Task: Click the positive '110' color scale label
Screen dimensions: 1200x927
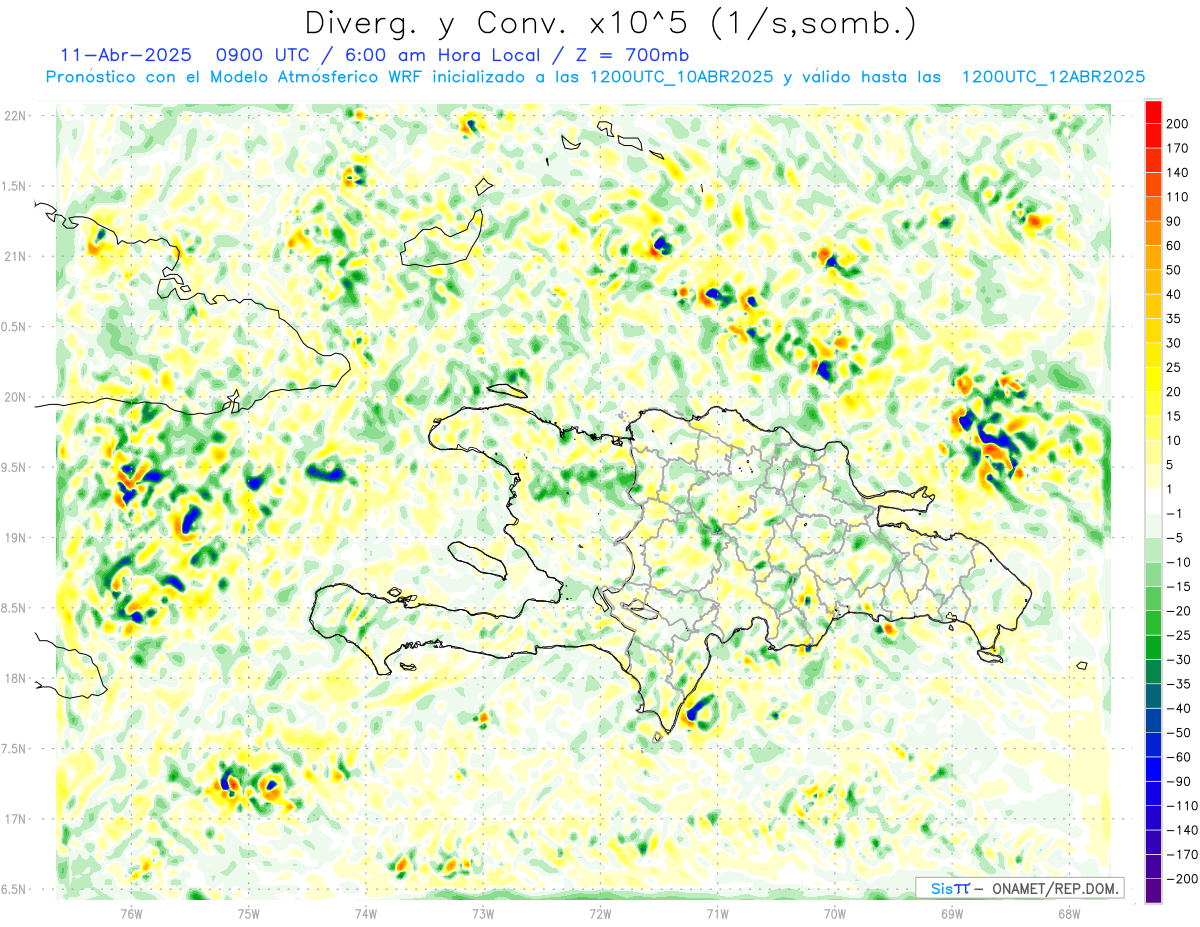Action: [1177, 197]
